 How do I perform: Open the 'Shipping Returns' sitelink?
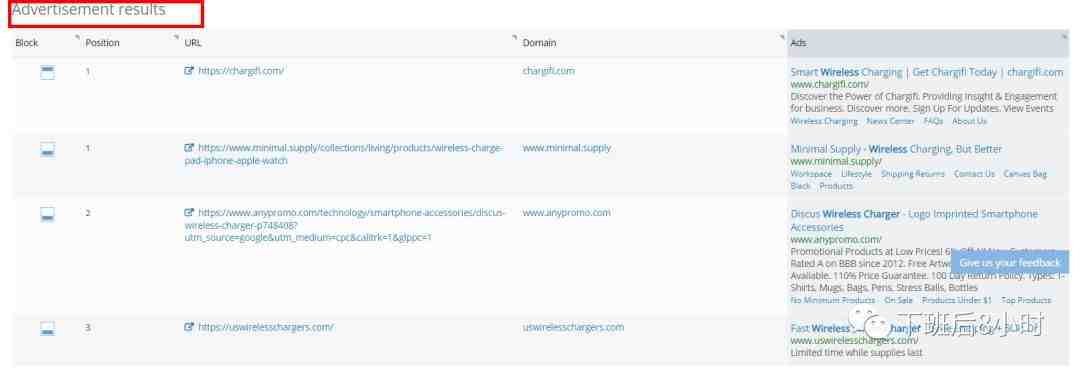(913, 174)
